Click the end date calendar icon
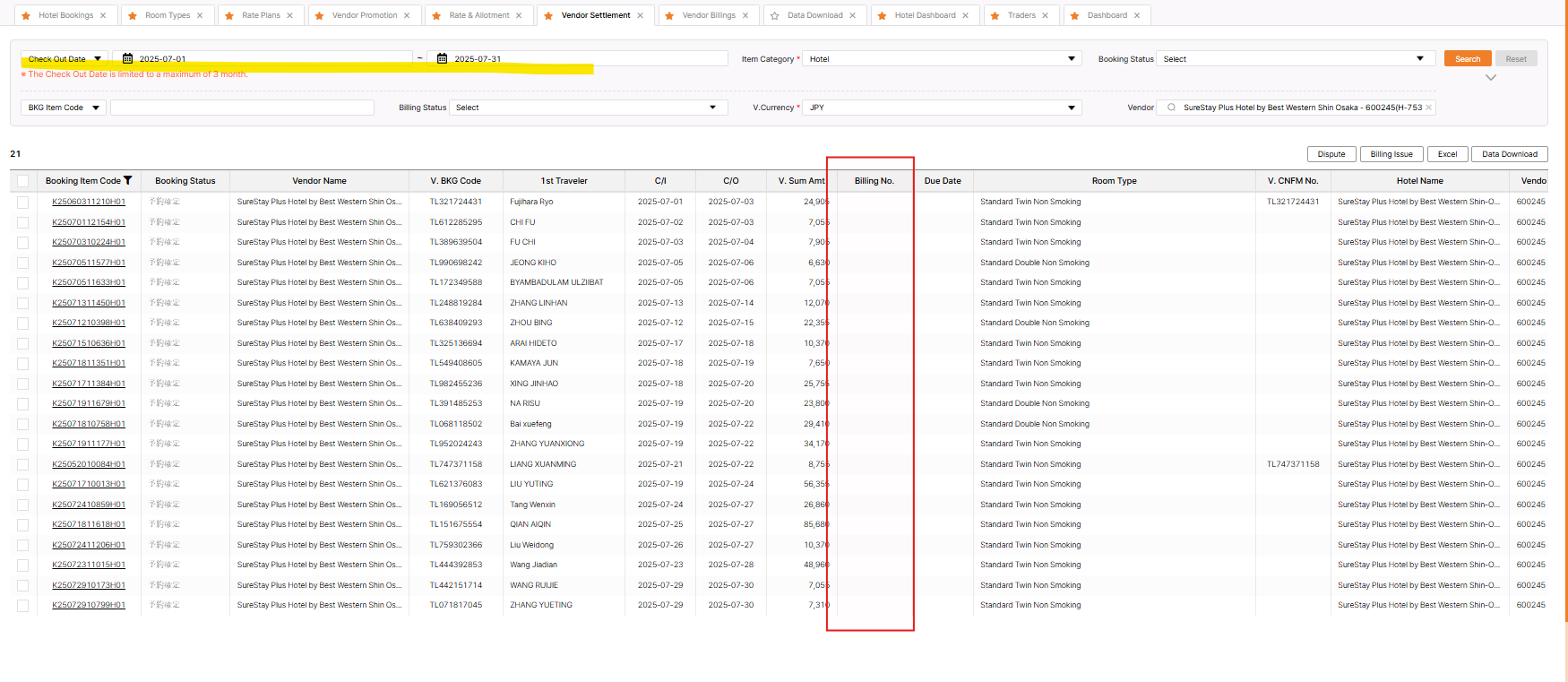 tap(442, 58)
